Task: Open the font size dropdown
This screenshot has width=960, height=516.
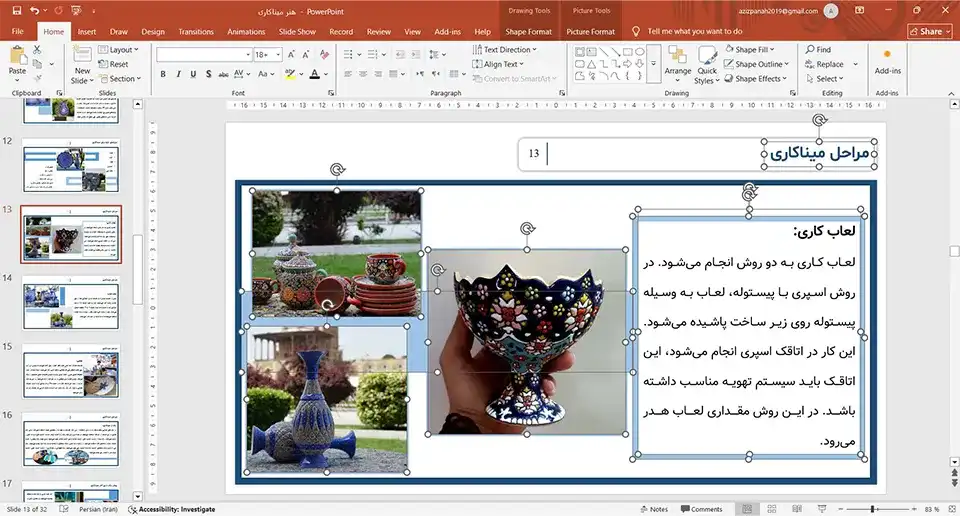Action: [278, 54]
